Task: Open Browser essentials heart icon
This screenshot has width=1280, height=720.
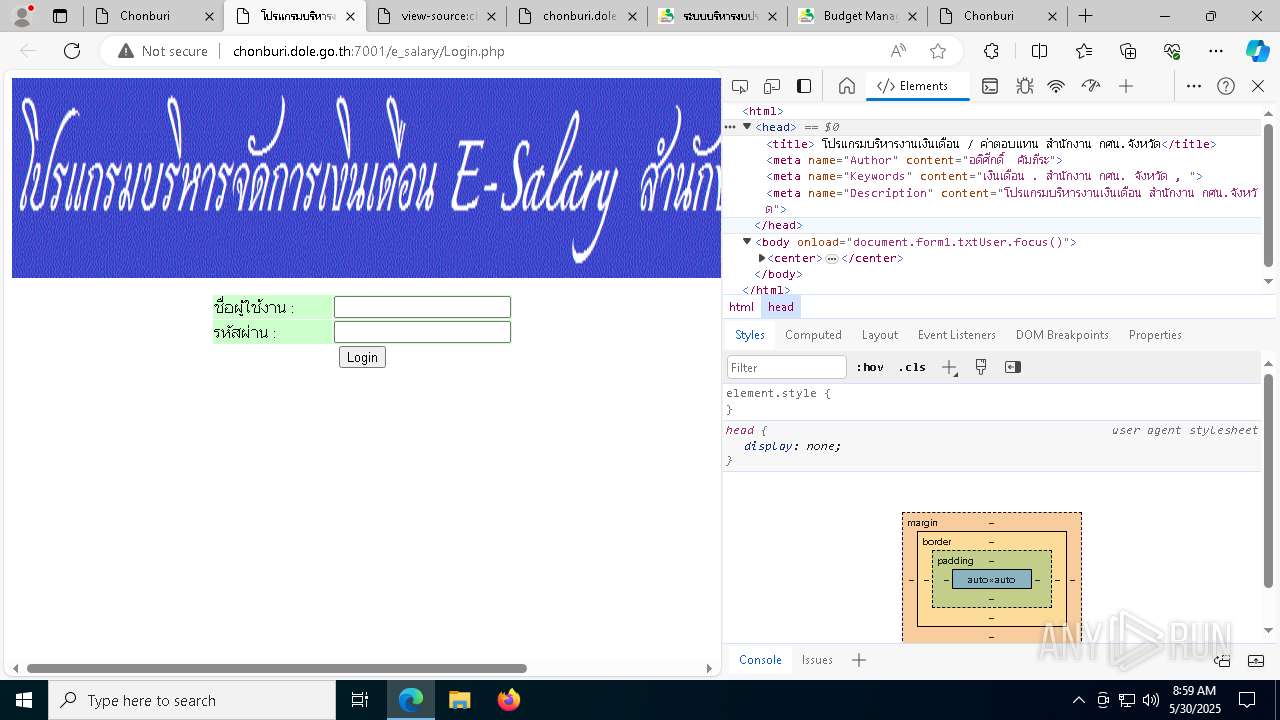Action: (x=1172, y=51)
